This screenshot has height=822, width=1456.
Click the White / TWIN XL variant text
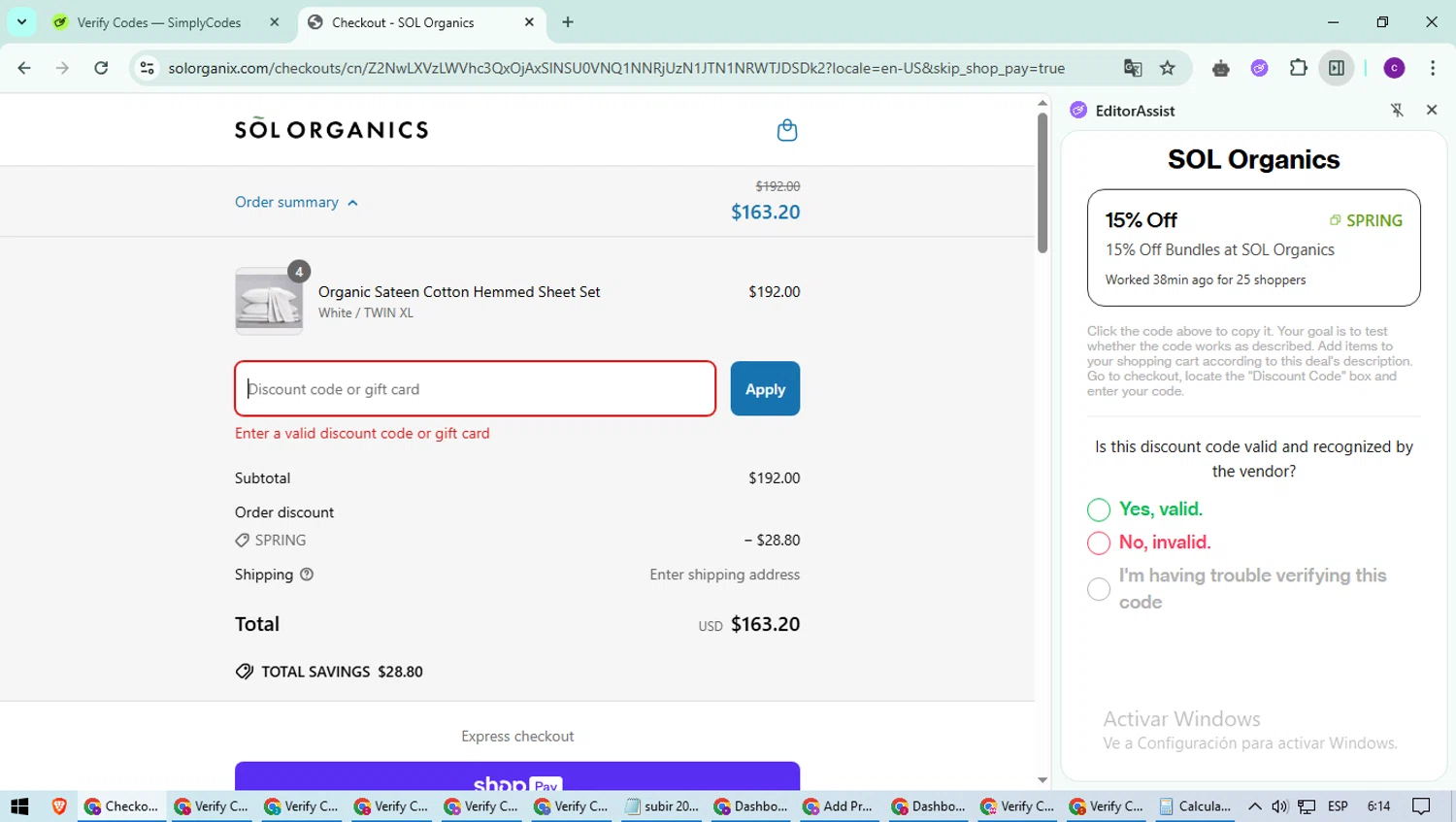366,313
